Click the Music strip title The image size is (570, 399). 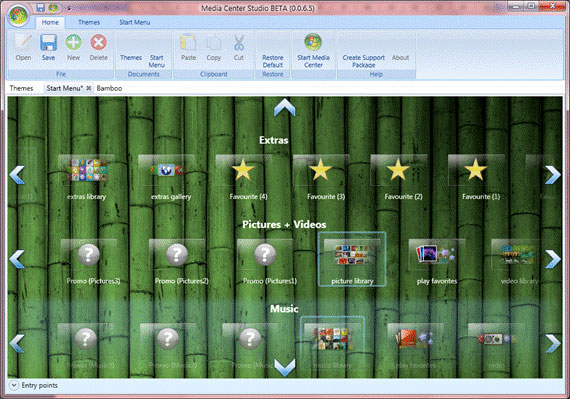pos(284,309)
